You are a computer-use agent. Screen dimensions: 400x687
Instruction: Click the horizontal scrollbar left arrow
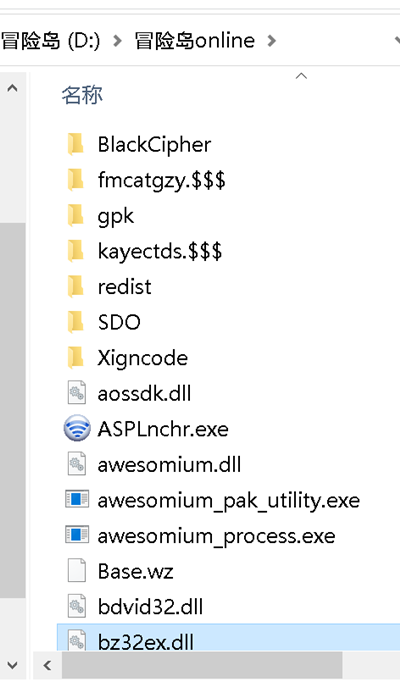47,665
